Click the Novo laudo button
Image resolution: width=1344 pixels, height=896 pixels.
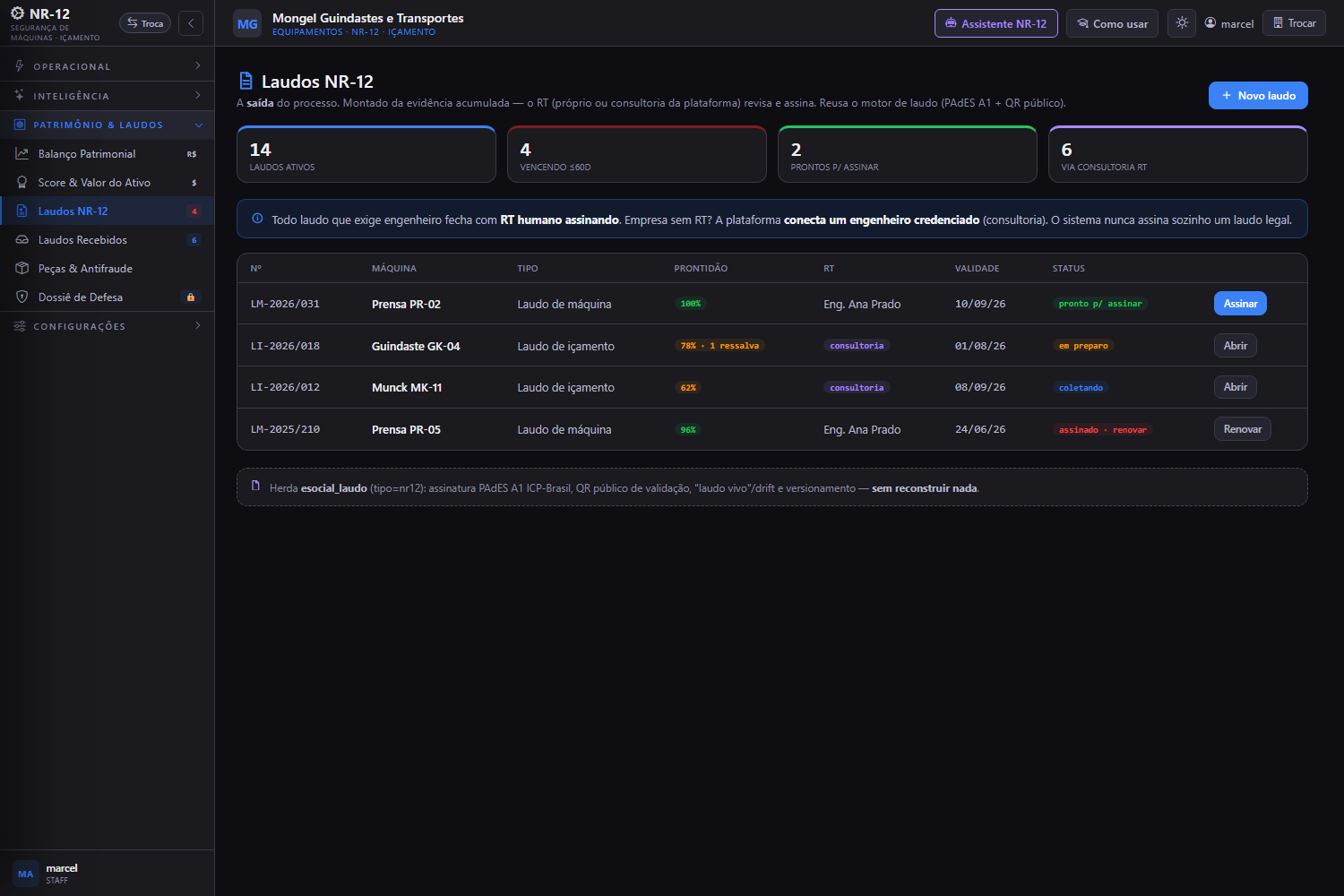coord(1258,96)
